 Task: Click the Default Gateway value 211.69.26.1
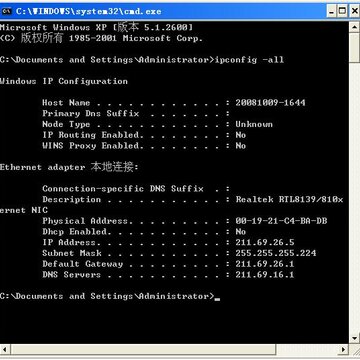point(265,264)
